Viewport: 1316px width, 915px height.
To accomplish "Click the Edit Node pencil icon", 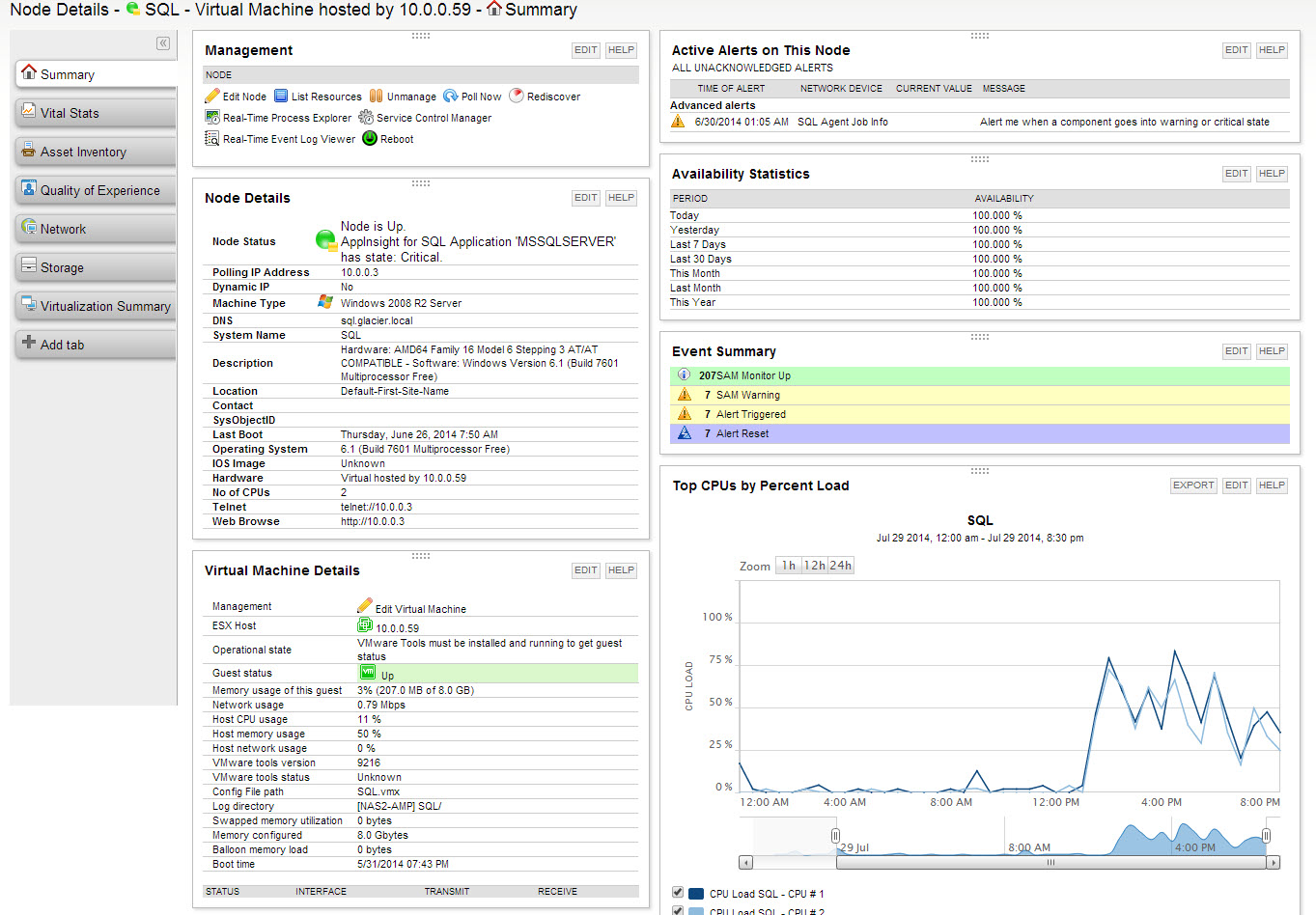I will pyautogui.click(x=213, y=96).
